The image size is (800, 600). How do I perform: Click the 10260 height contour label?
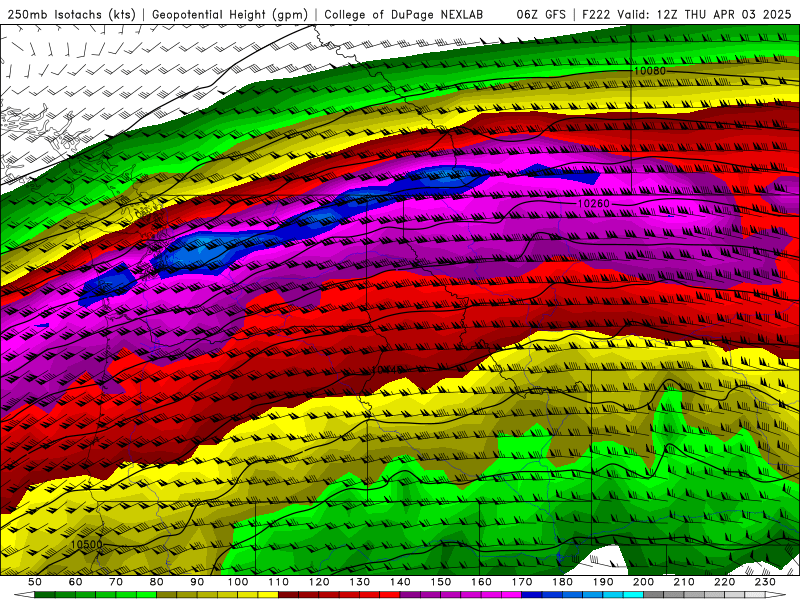593,204
